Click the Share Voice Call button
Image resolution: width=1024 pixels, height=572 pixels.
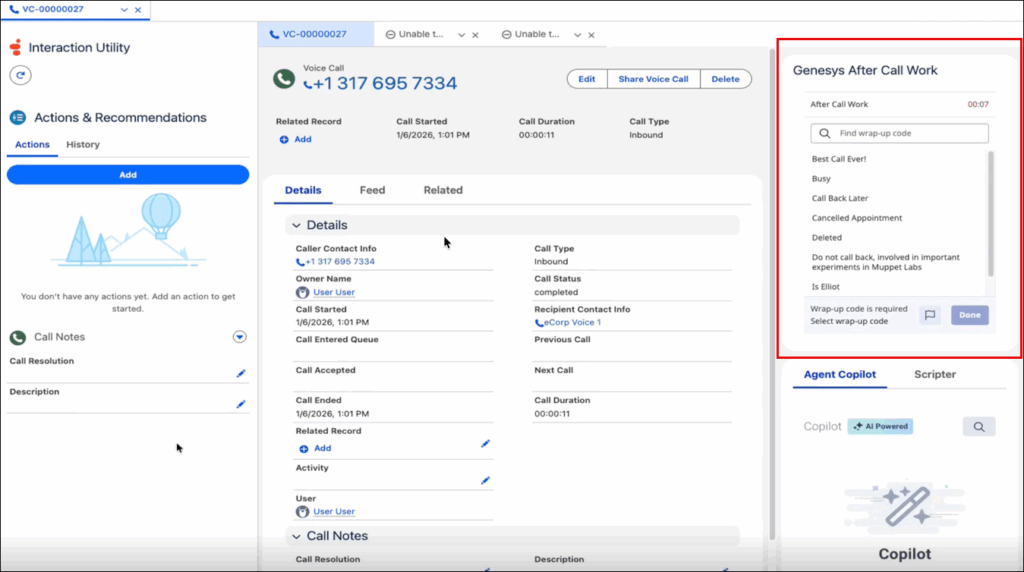pos(653,79)
